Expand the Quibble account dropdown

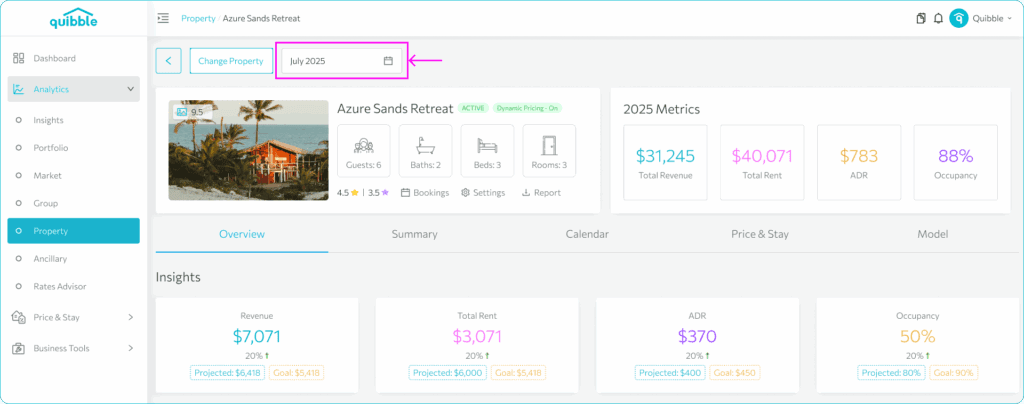pos(992,18)
